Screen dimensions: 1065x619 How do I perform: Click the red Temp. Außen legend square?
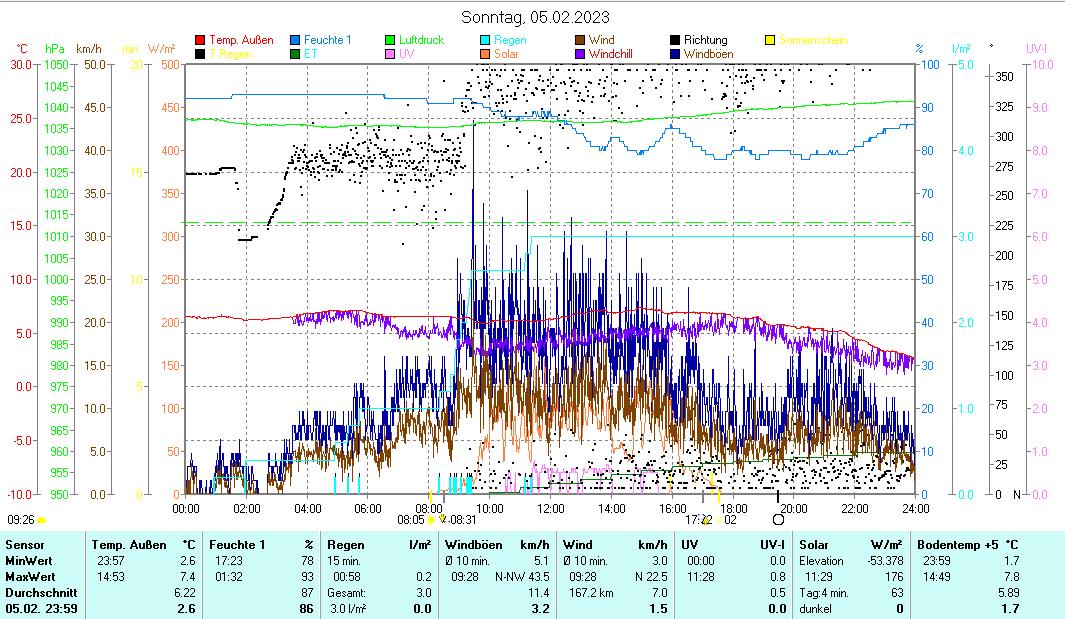coord(200,41)
